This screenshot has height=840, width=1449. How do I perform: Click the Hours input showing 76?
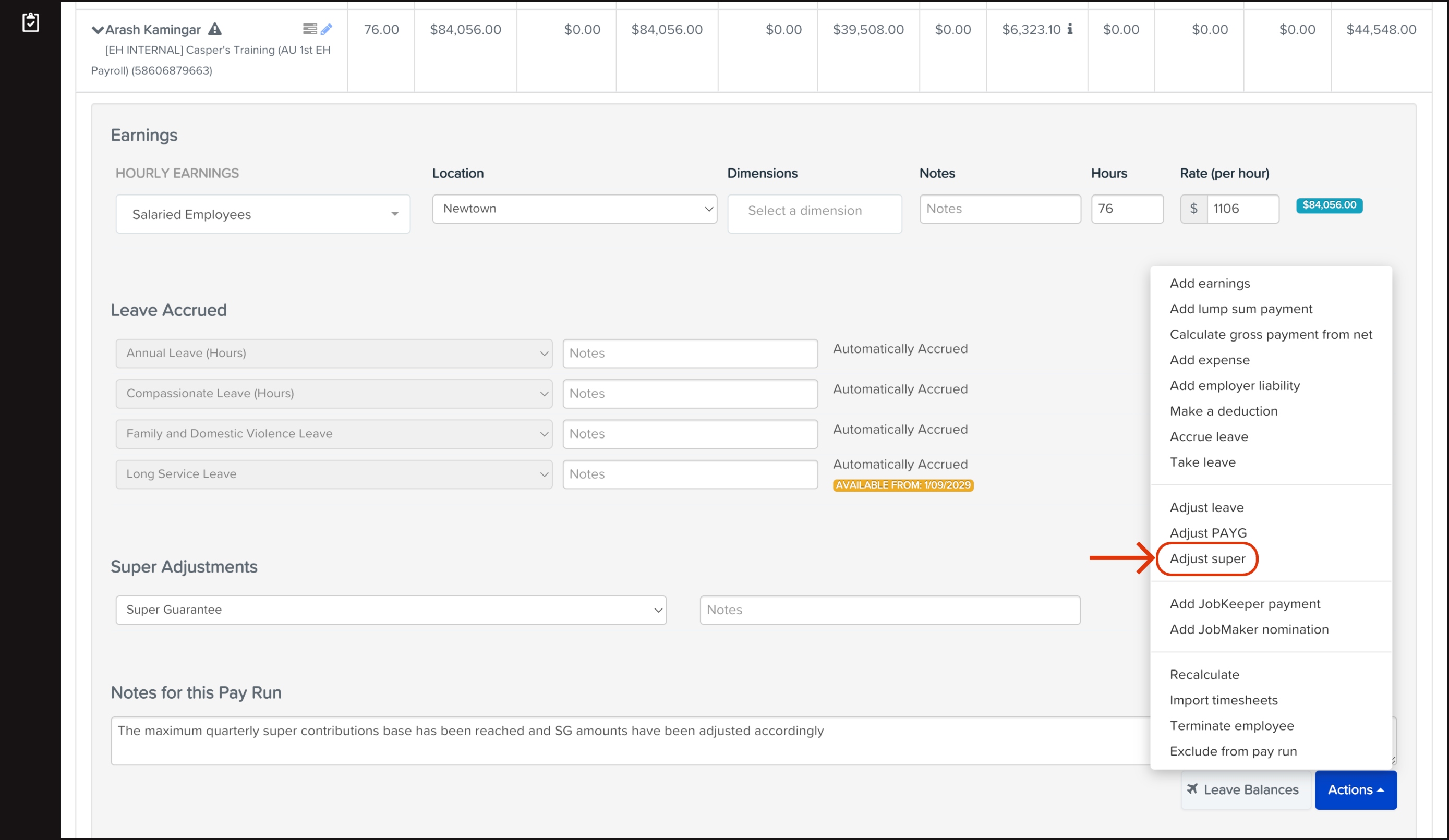(1127, 209)
